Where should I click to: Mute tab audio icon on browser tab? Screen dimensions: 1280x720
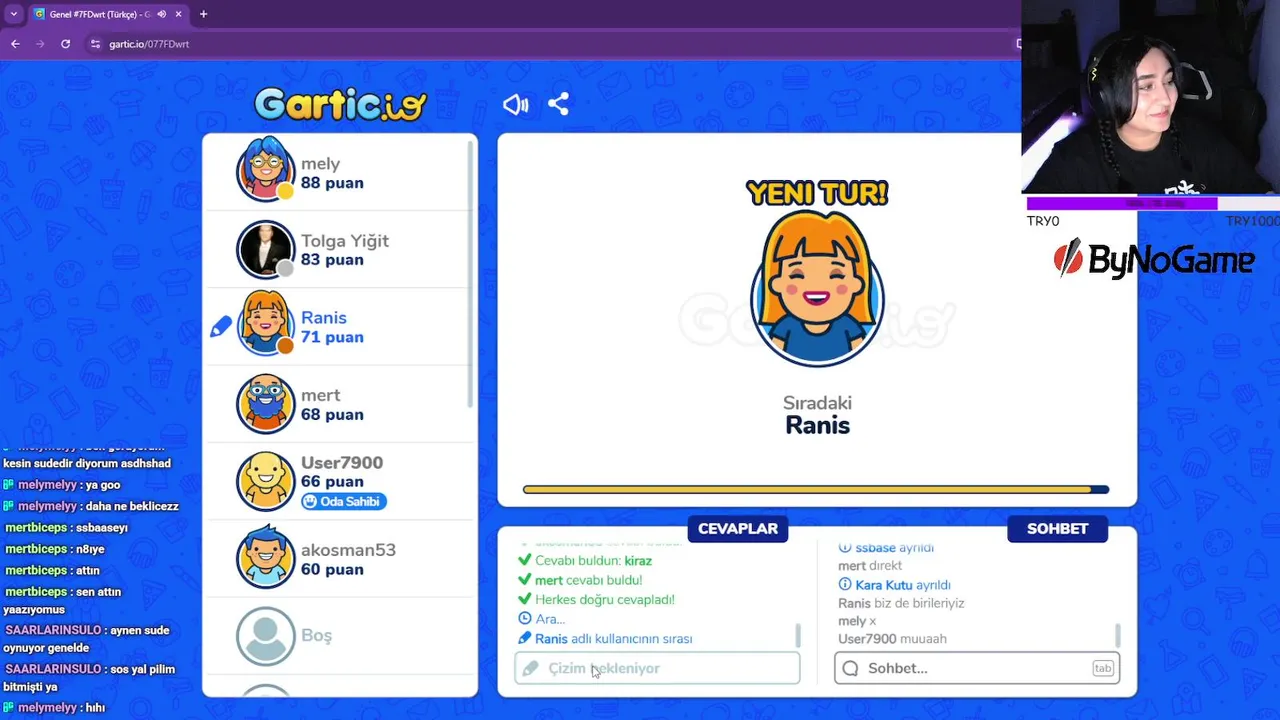click(x=161, y=14)
